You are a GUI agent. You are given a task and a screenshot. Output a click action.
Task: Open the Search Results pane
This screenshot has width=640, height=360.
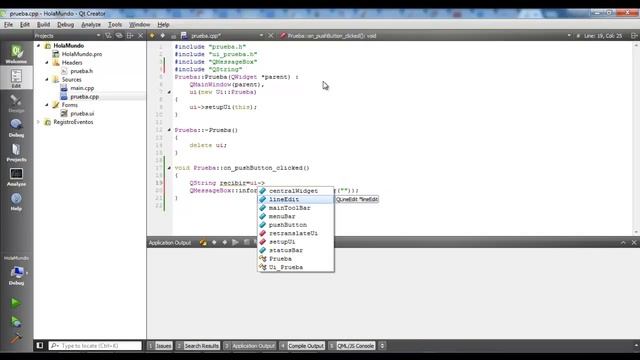[x=198, y=346]
